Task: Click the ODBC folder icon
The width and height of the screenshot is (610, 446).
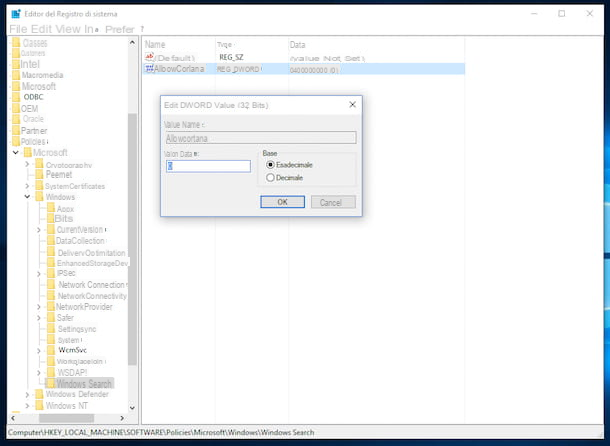Action: (16, 97)
